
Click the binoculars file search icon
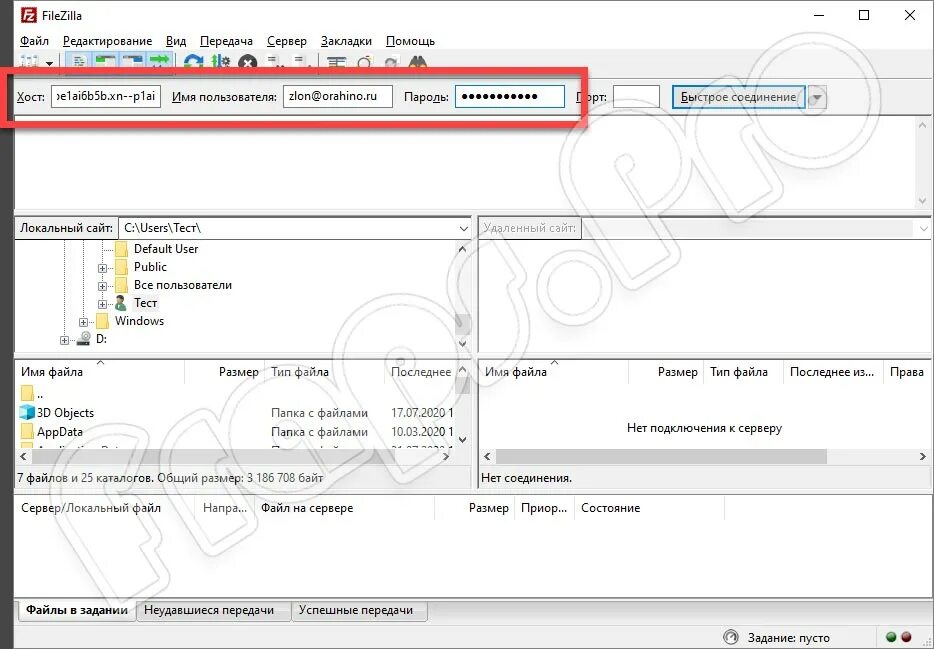click(418, 63)
